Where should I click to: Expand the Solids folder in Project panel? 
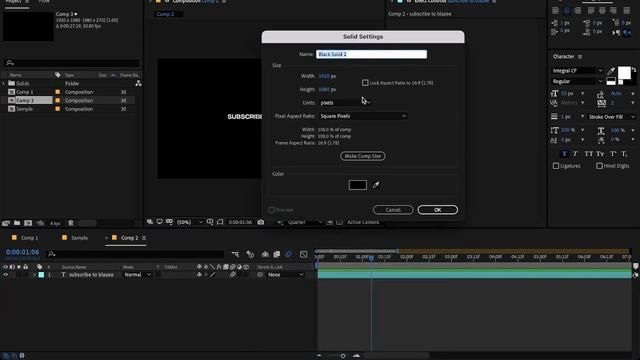click(4, 83)
